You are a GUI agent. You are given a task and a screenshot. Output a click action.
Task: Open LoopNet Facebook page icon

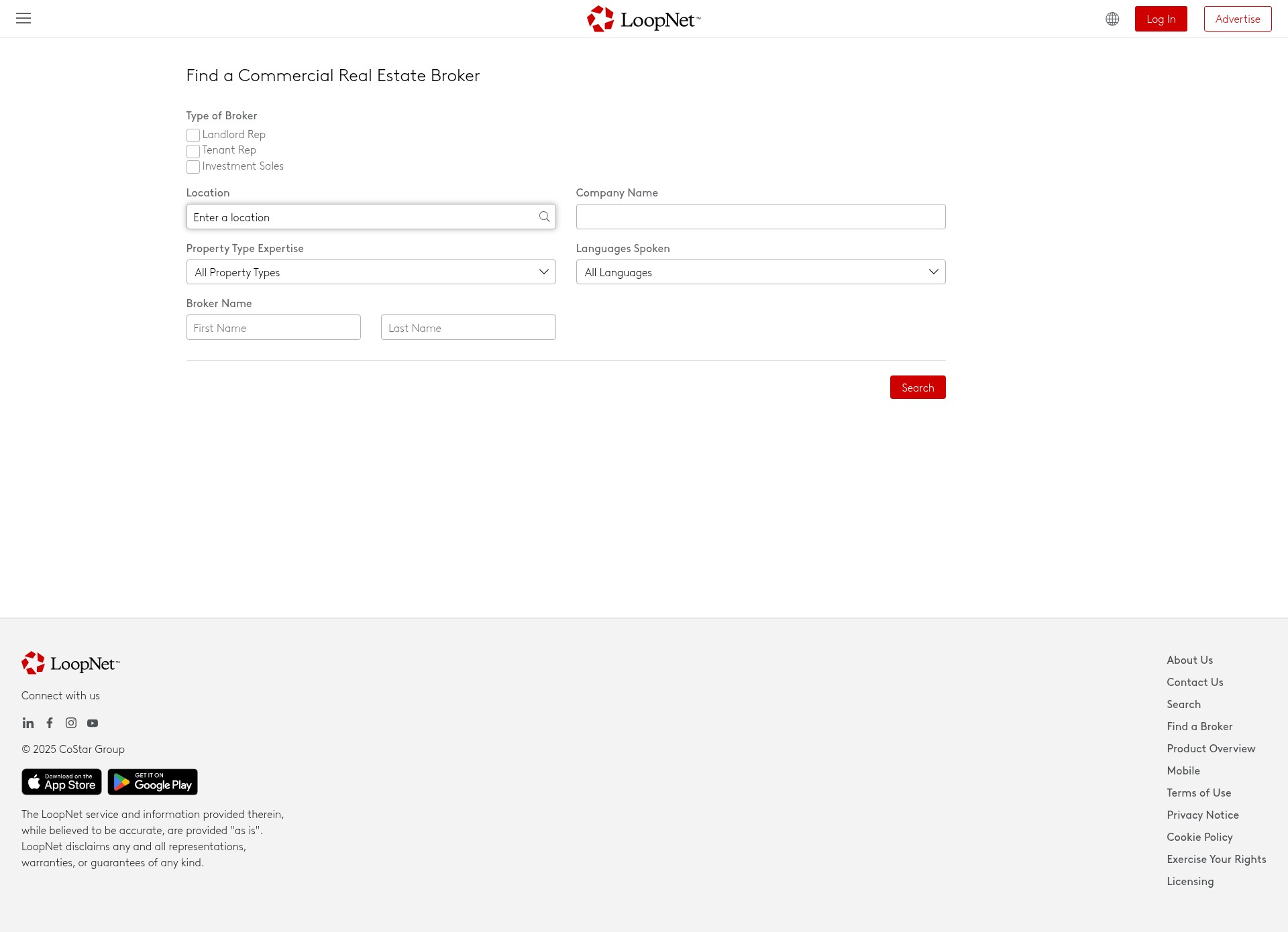tap(50, 723)
